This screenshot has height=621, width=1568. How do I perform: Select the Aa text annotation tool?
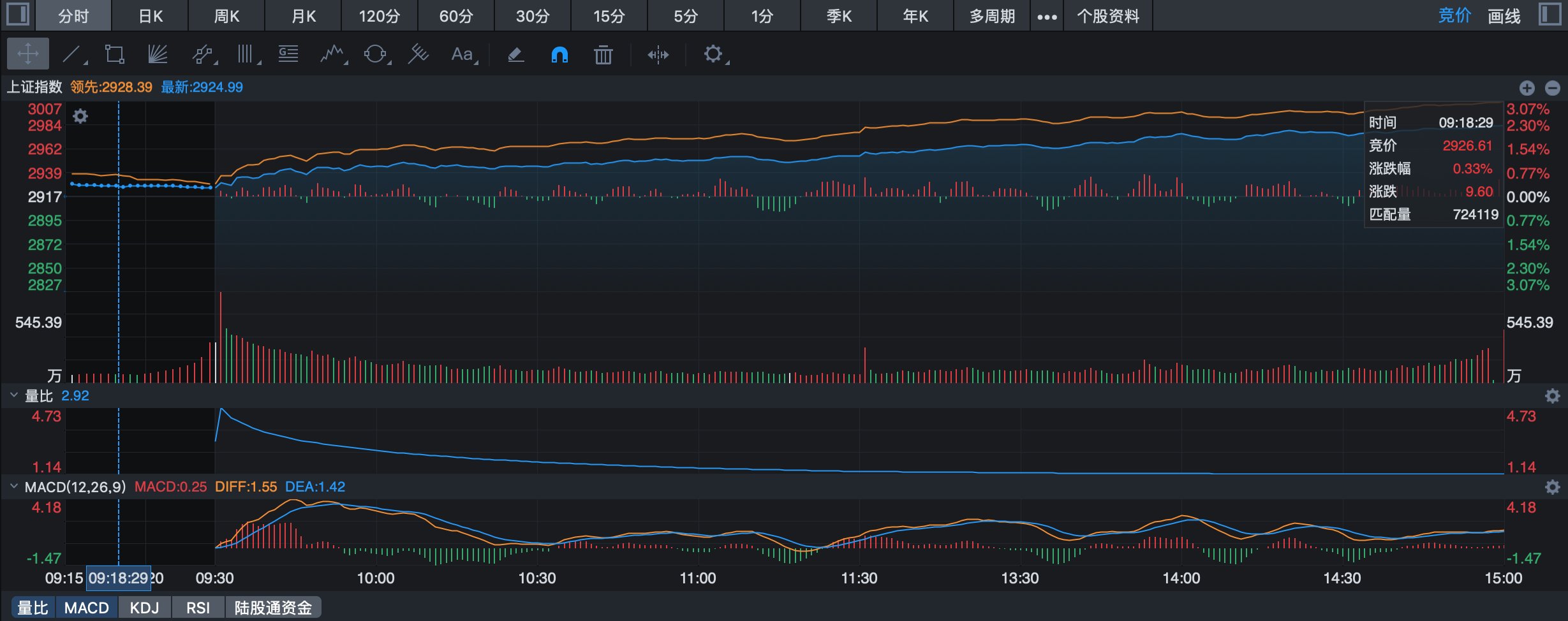[461, 54]
